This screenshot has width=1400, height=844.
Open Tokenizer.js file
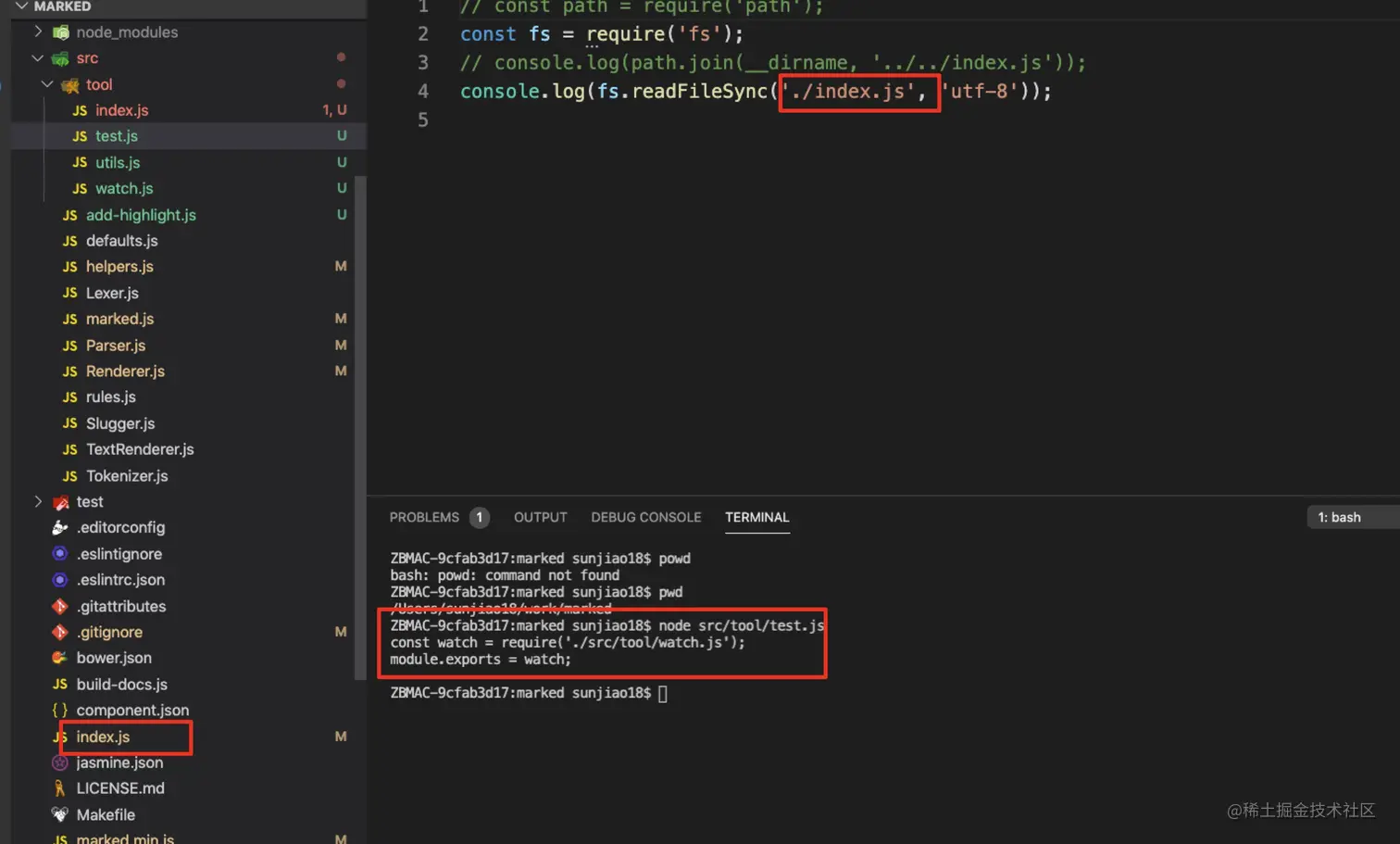127,476
